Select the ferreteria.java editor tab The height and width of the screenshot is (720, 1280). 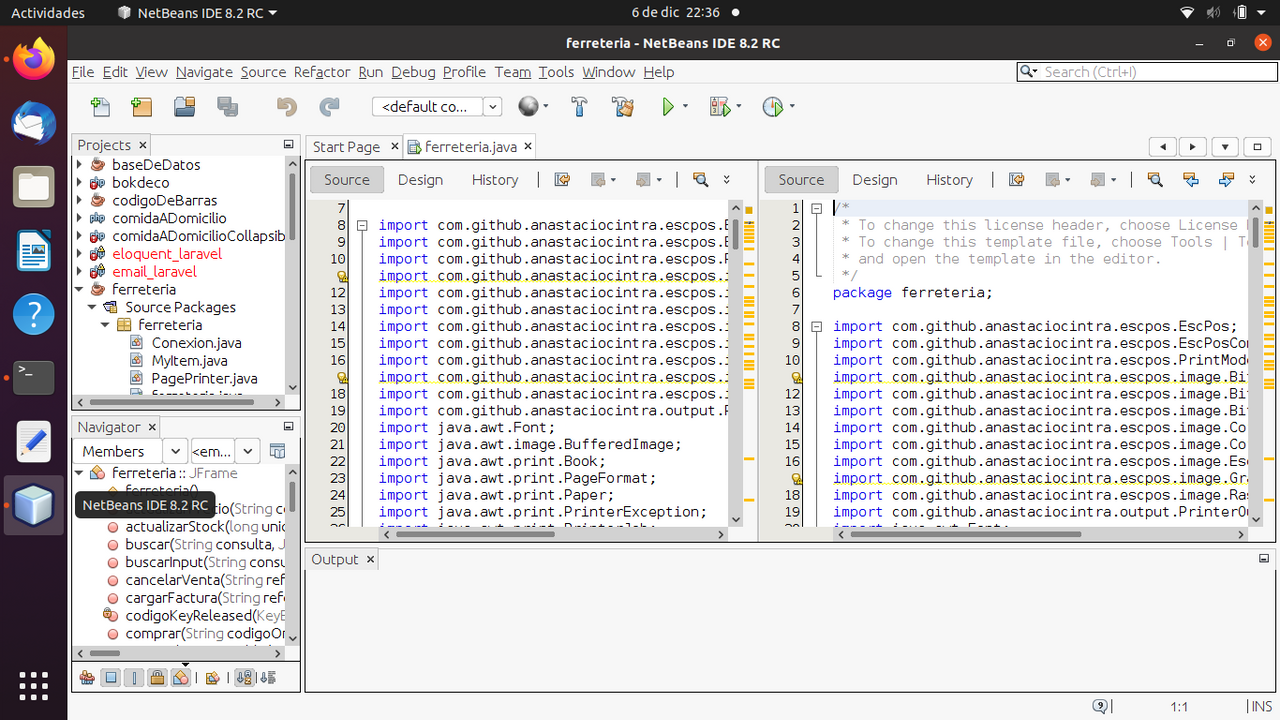[x=471, y=147]
